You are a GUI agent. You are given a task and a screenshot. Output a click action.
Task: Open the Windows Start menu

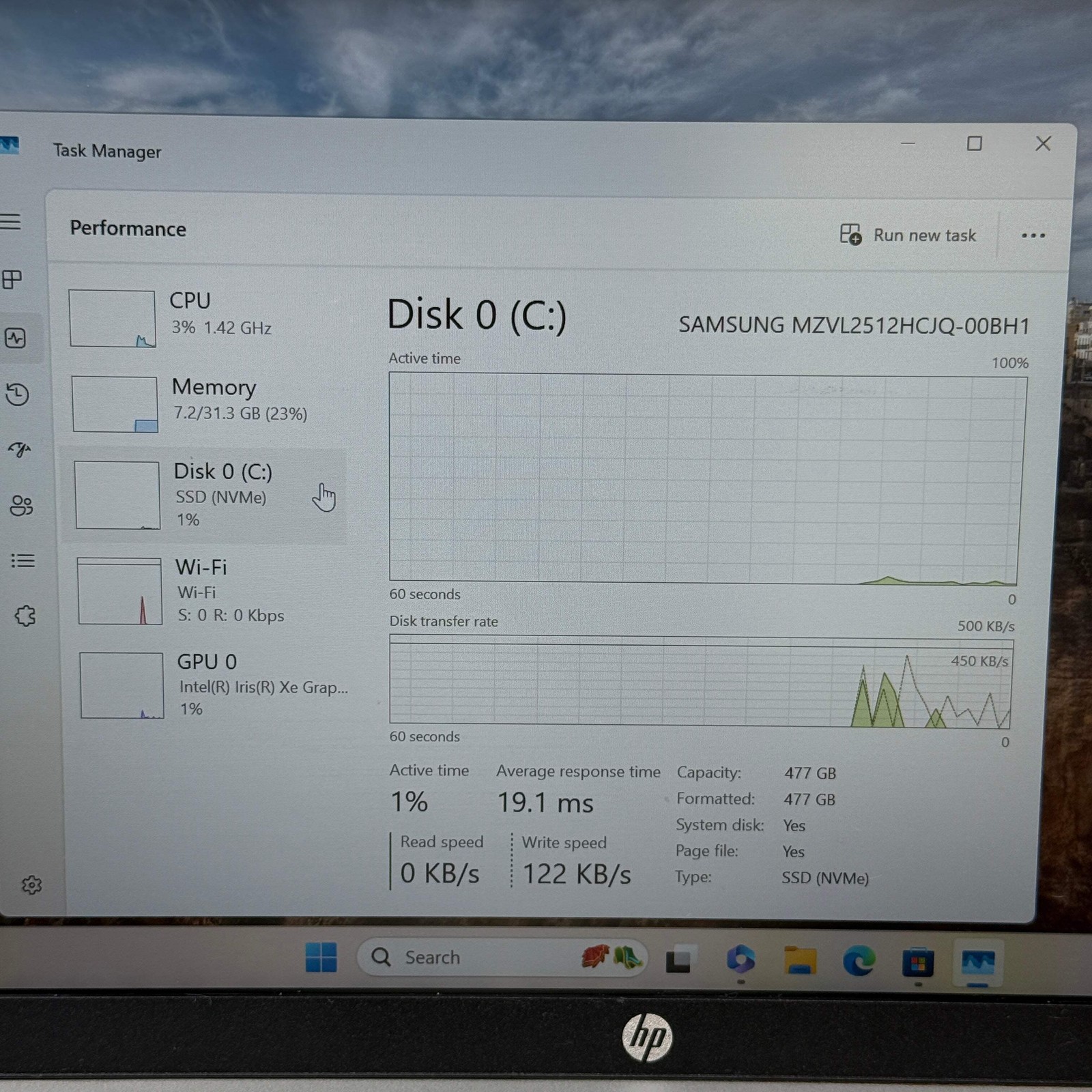(321, 957)
